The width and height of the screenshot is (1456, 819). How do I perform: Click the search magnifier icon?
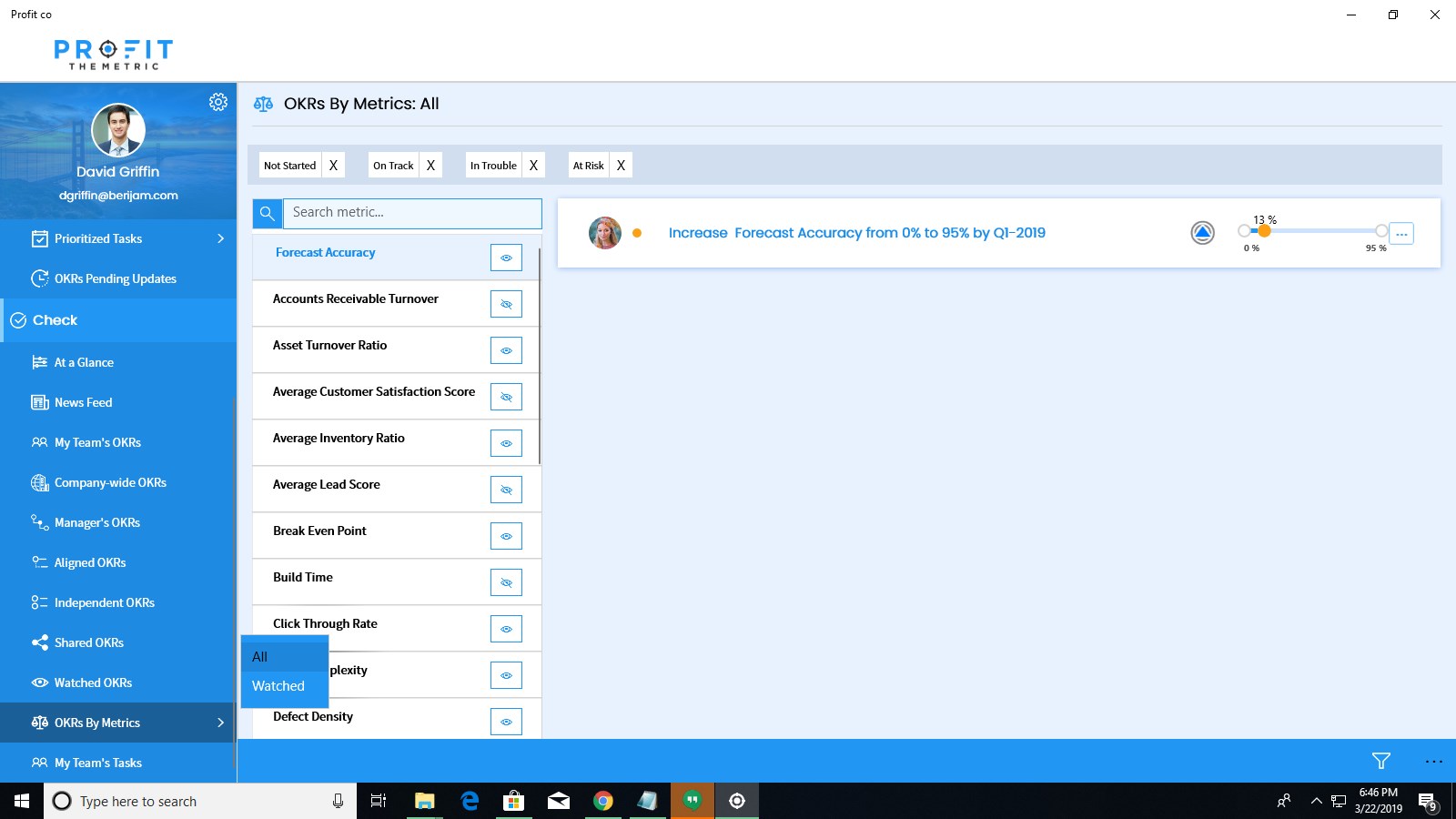pos(267,213)
